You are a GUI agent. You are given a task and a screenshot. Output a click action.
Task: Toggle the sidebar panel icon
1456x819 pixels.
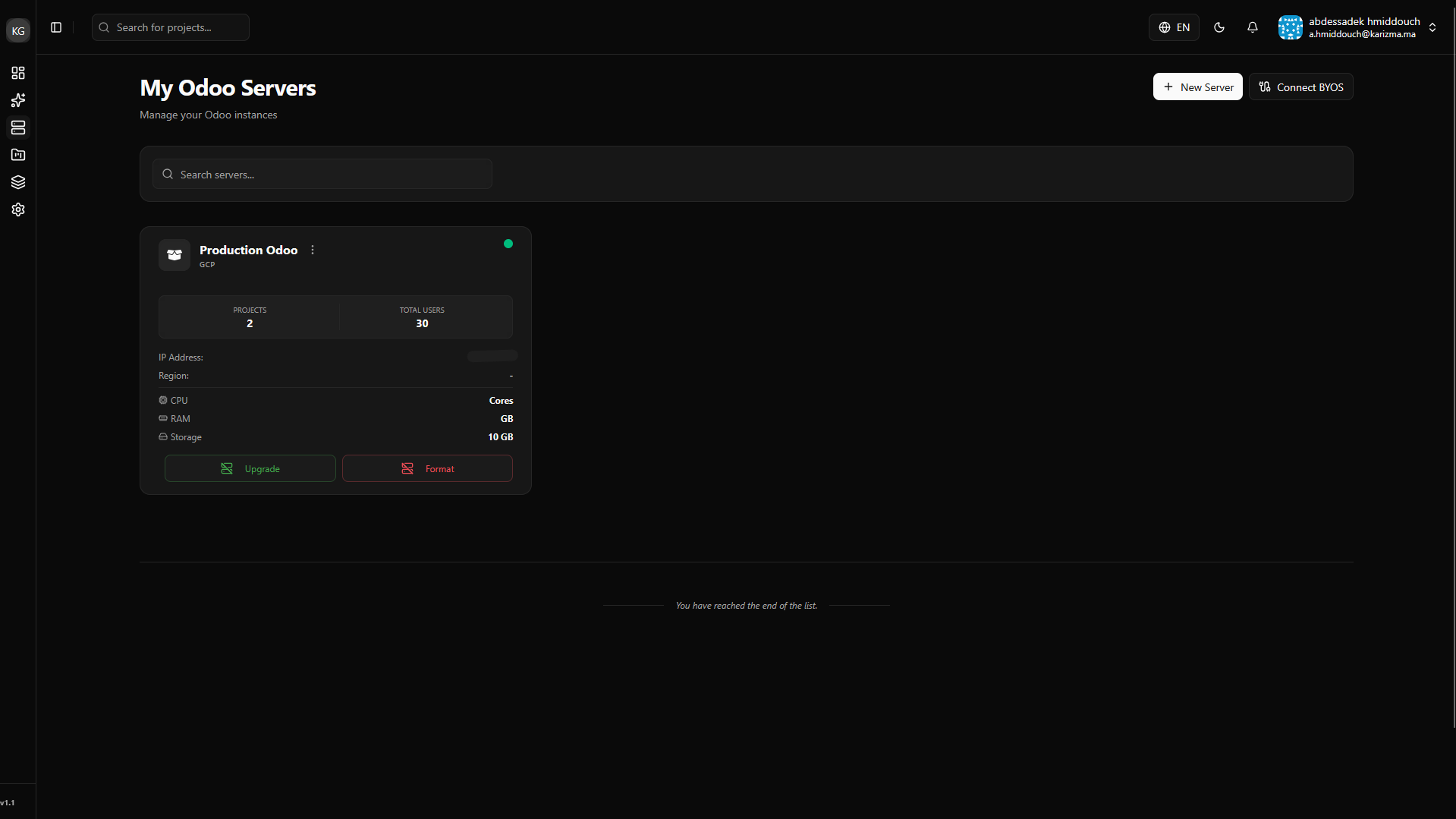click(x=56, y=27)
